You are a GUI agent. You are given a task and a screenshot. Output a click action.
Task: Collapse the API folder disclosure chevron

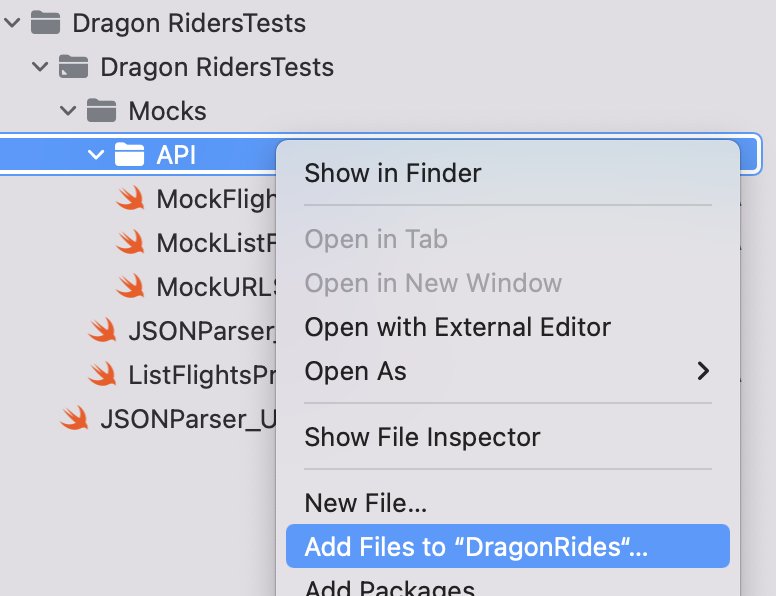pyautogui.click(x=96, y=154)
